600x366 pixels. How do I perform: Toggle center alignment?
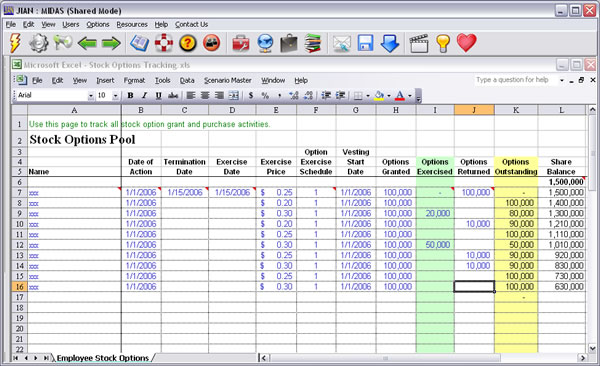click(205, 95)
